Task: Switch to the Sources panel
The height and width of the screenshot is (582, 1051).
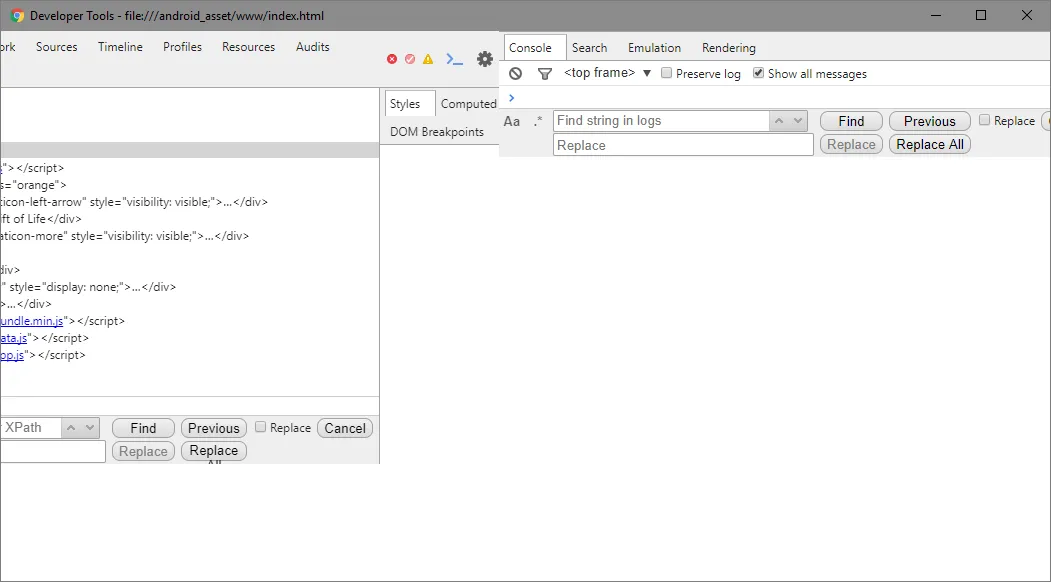Action: 56,47
